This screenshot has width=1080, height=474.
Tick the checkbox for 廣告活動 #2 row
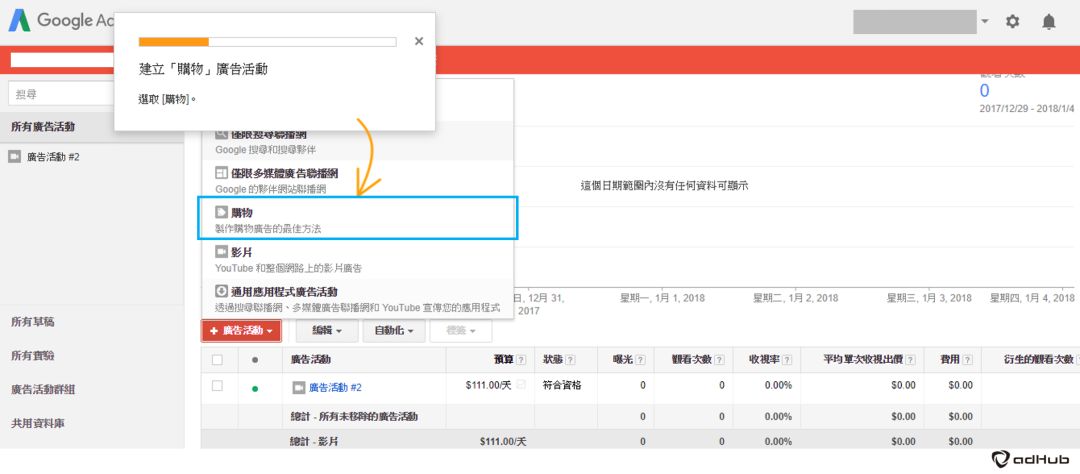[x=218, y=386]
